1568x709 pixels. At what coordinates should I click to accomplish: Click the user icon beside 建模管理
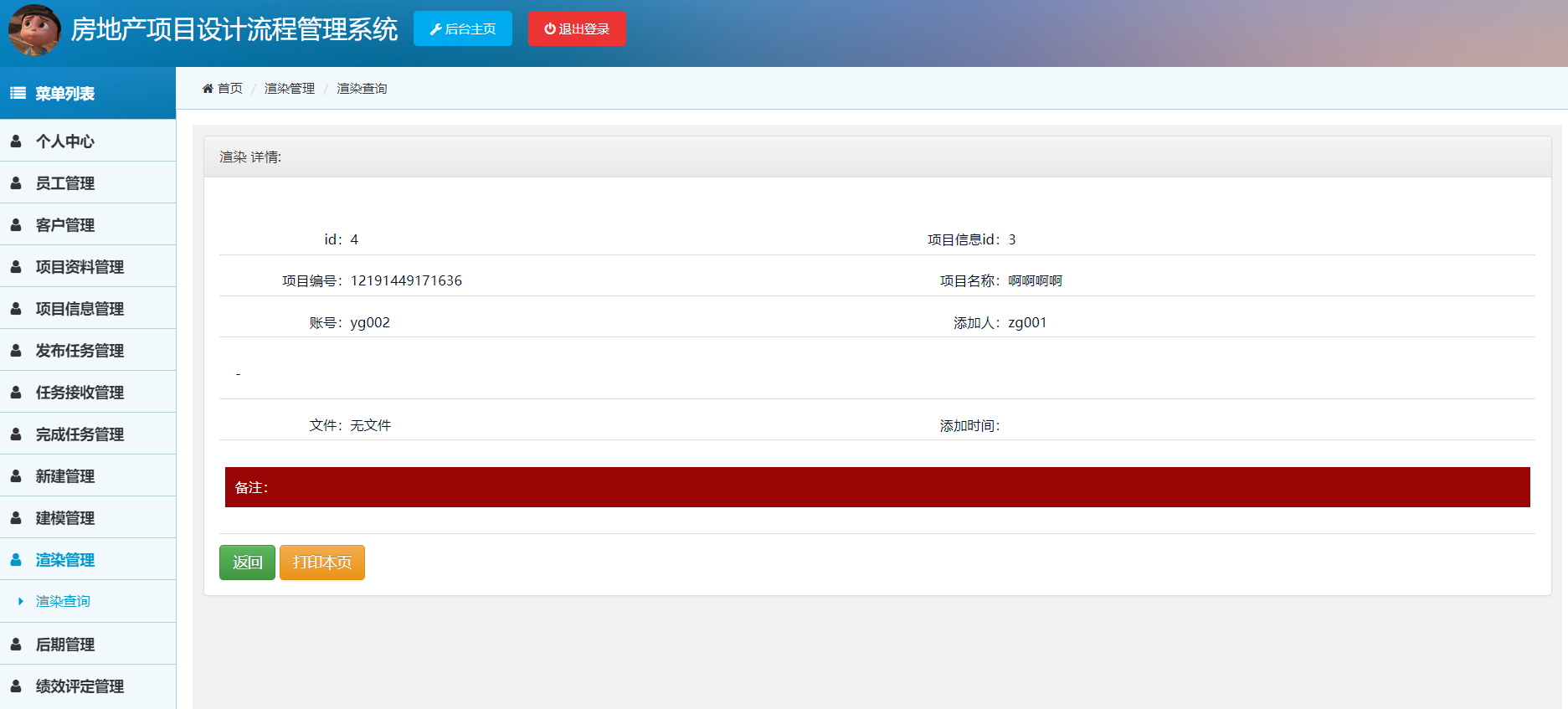pyautogui.click(x=16, y=517)
